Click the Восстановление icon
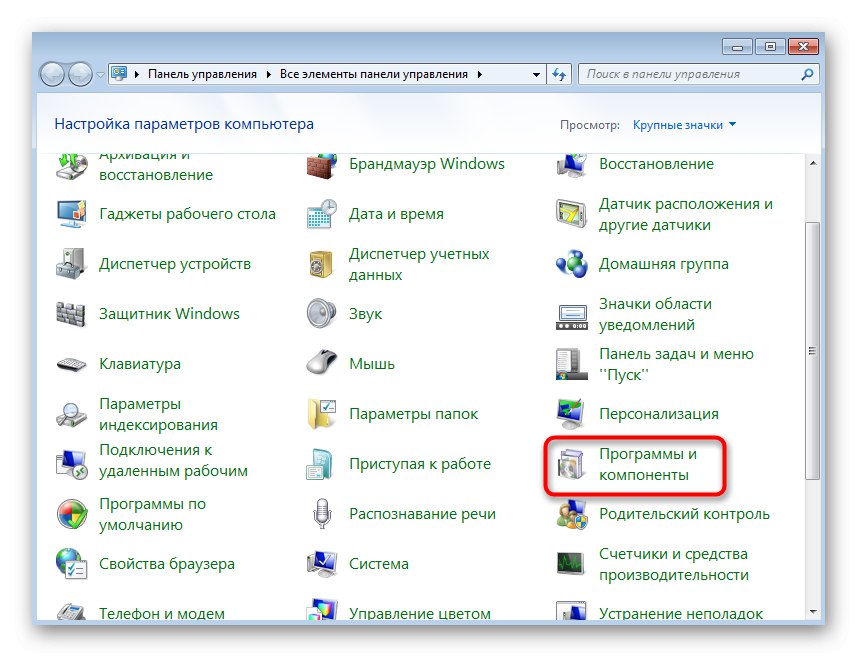Image resolution: width=857 pixels, height=657 pixels. [571, 166]
